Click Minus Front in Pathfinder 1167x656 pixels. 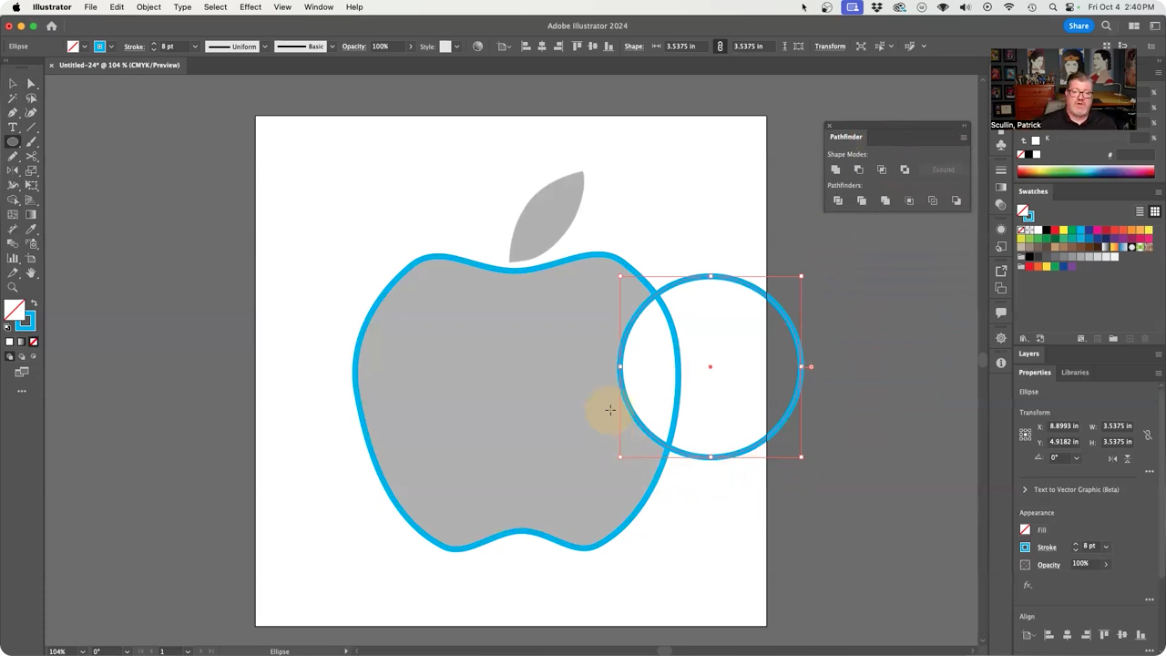(x=858, y=170)
